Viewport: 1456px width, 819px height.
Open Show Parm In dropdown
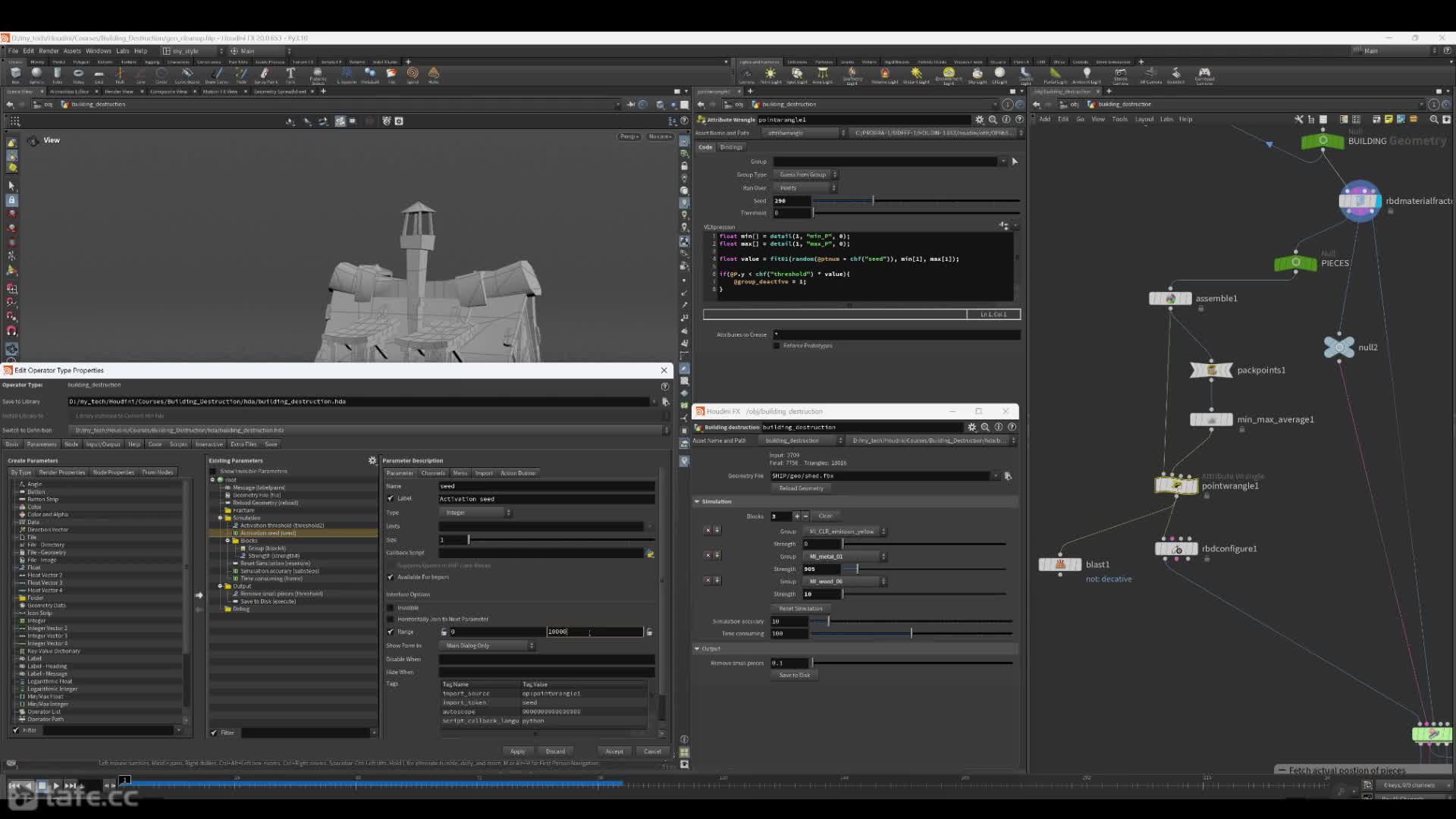coord(488,646)
